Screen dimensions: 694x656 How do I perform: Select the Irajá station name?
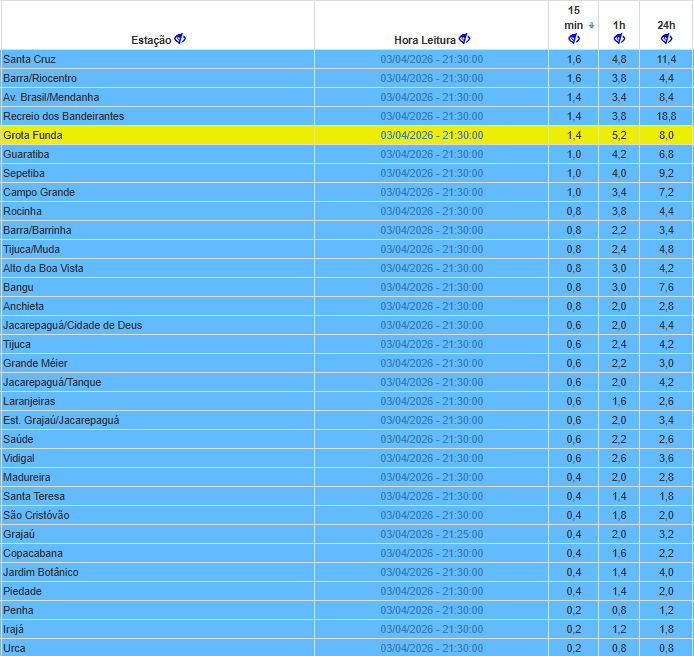click(13, 630)
